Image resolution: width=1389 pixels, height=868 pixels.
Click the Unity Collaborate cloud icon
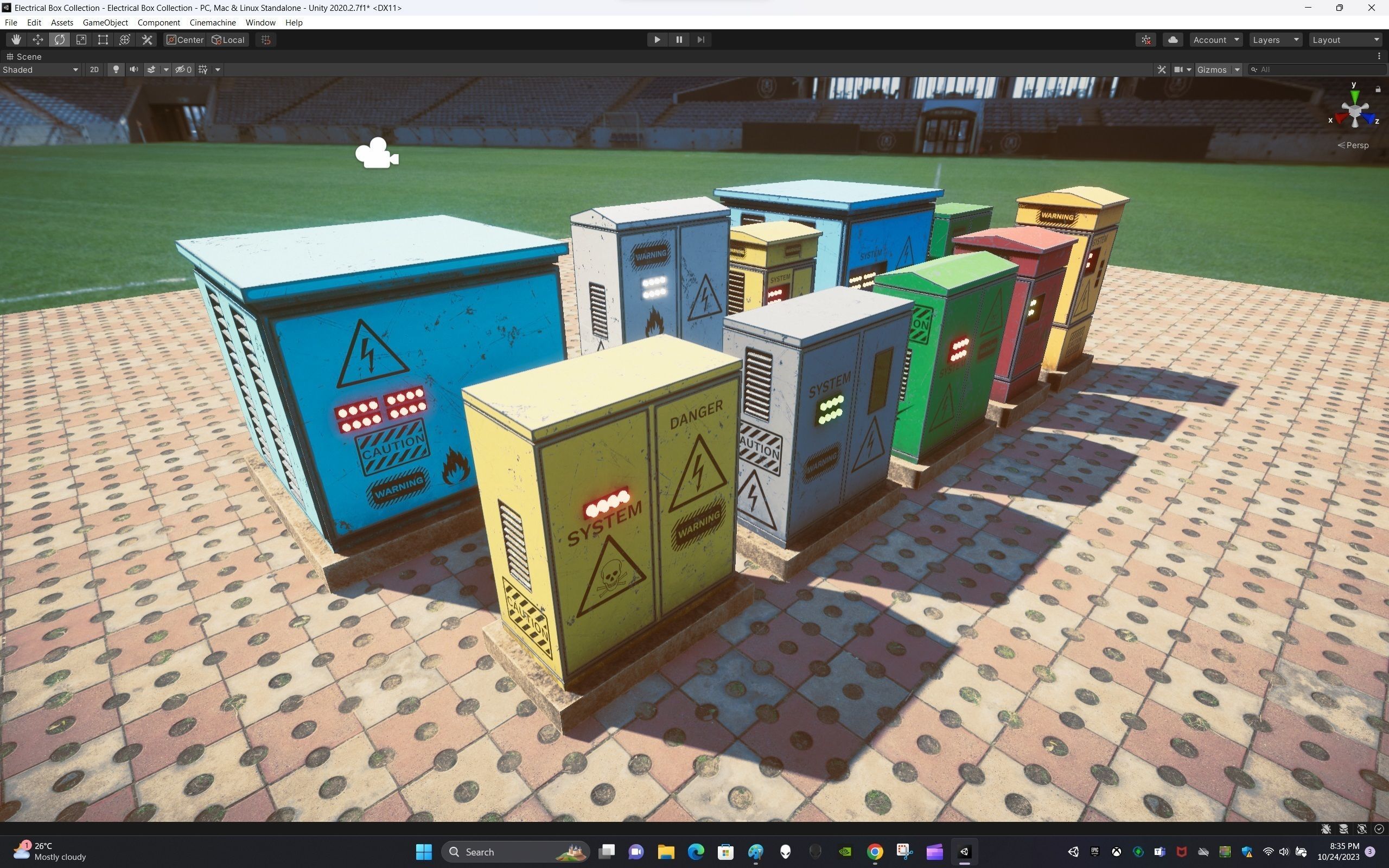pyautogui.click(x=1173, y=39)
